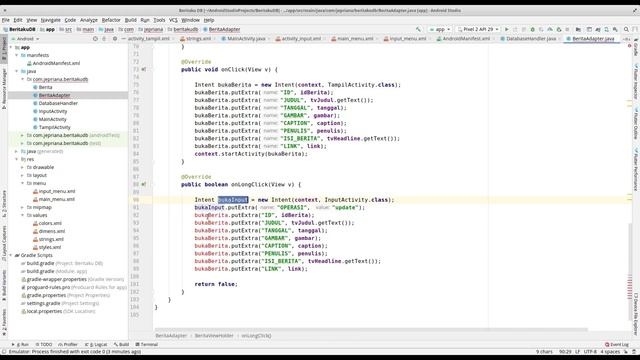Select colors.xml in the values folder
This screenshot has width=640, height=360.
point(50,223)
